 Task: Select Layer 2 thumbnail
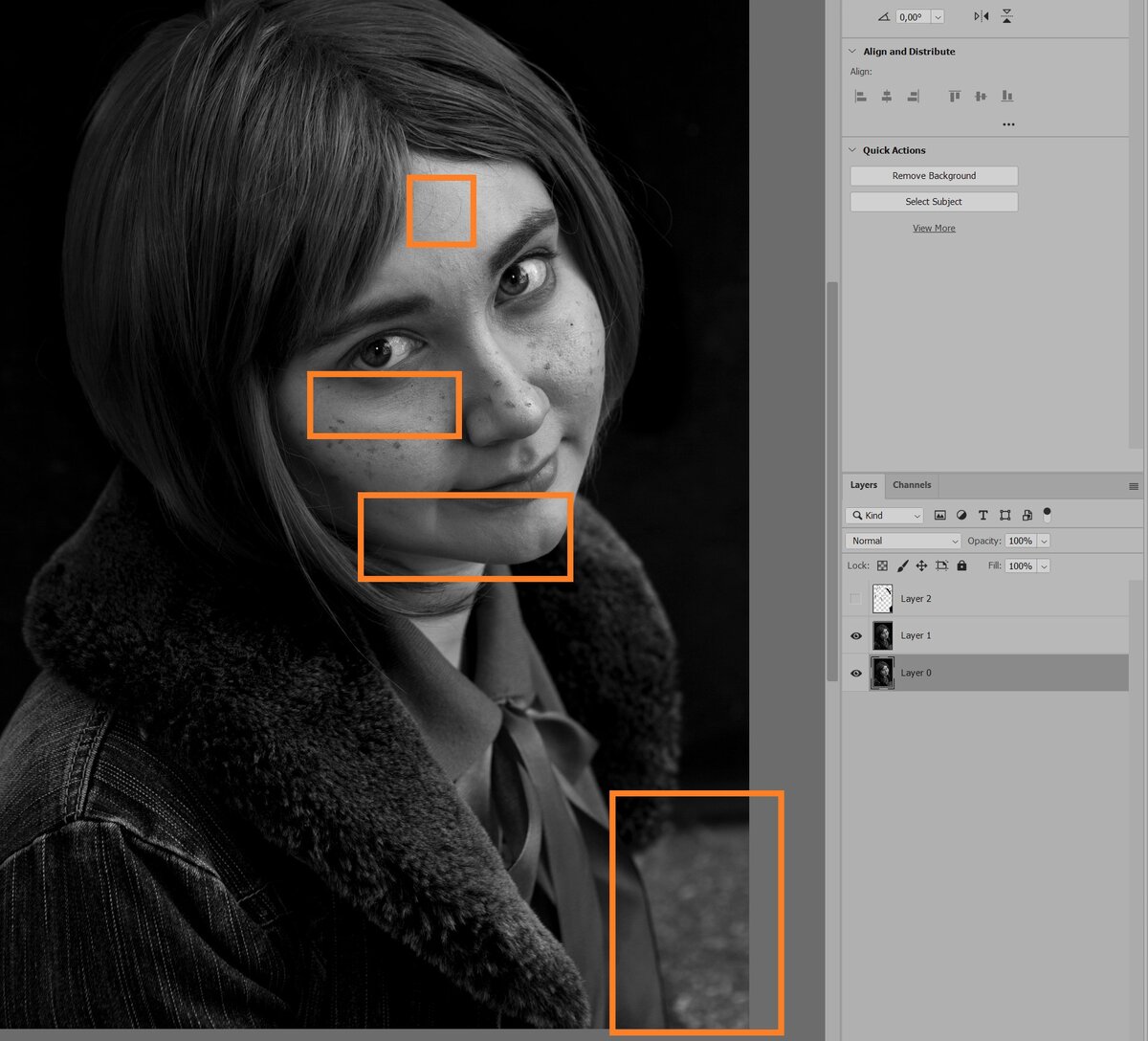(882, 599)
